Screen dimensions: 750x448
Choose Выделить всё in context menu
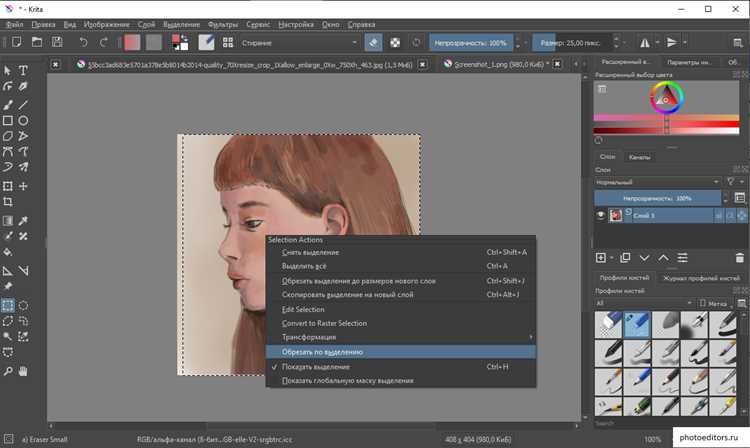[x=401, y=266]
